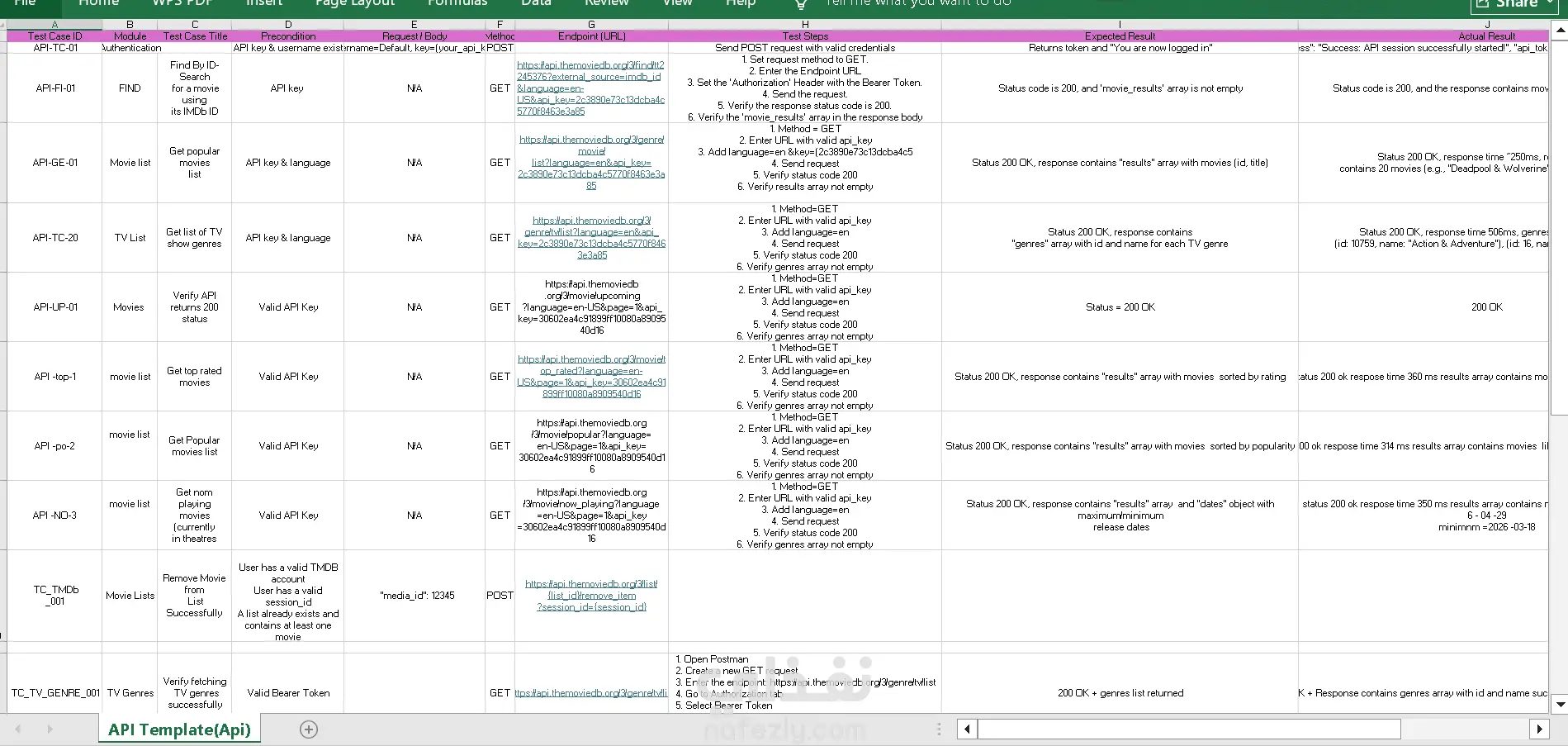Open the Formulas ribbon tab
Viewport: 1568px width, 746px height.
pyautogui.click(x=457, y=3)
